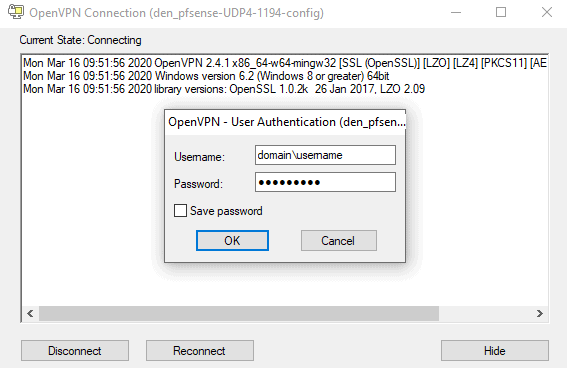This screenshot has height=368, width=567.
Task: Maximize the OpenVPN Connection window
Action: 501,13
